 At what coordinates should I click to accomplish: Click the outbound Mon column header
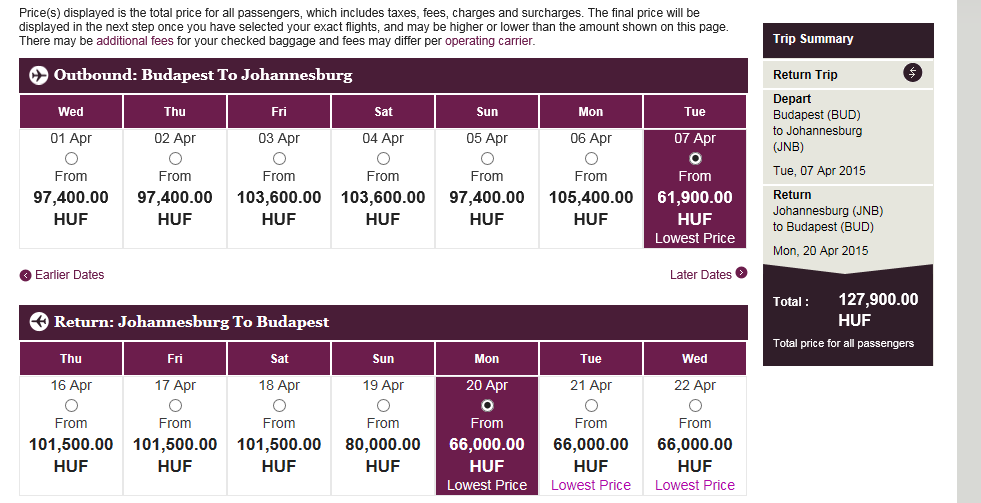[x=591, y=112]
